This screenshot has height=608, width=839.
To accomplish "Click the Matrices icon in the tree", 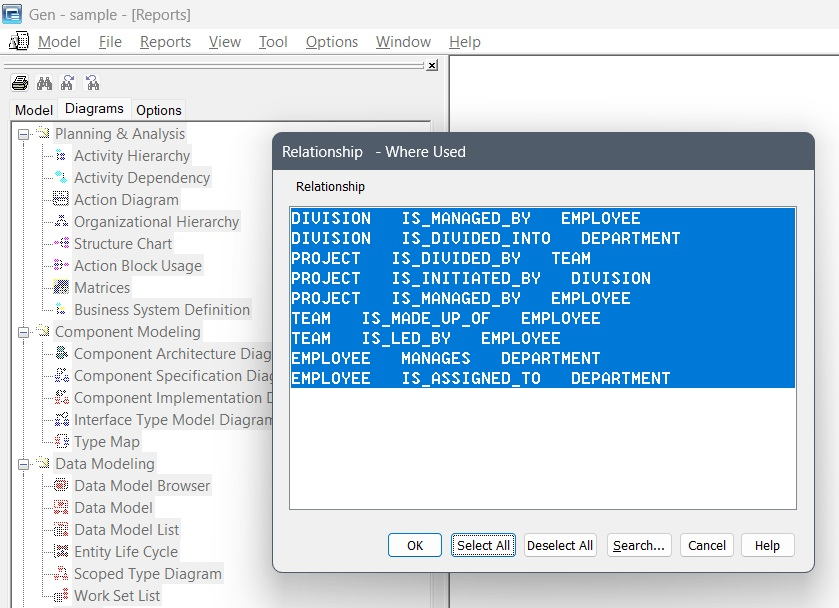I will point(61,288).
